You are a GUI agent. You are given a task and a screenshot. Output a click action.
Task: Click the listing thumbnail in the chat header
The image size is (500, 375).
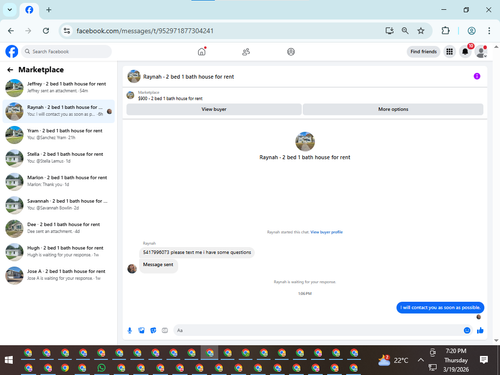tap(134, 76)
